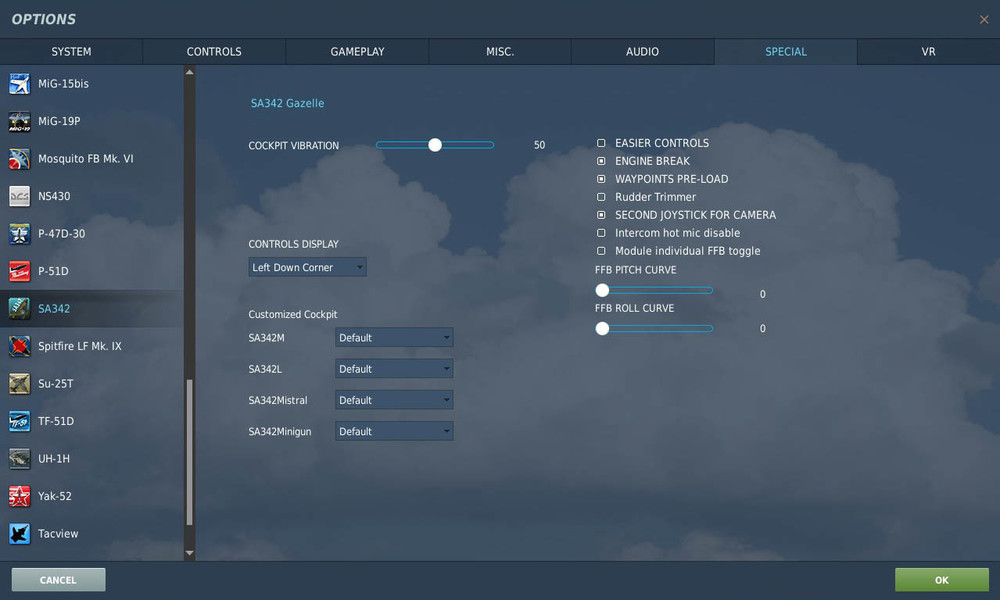Viewport: 1000px width, 600px height.
Task: Click the Yak-52 list label
Action: coord(55,496)
